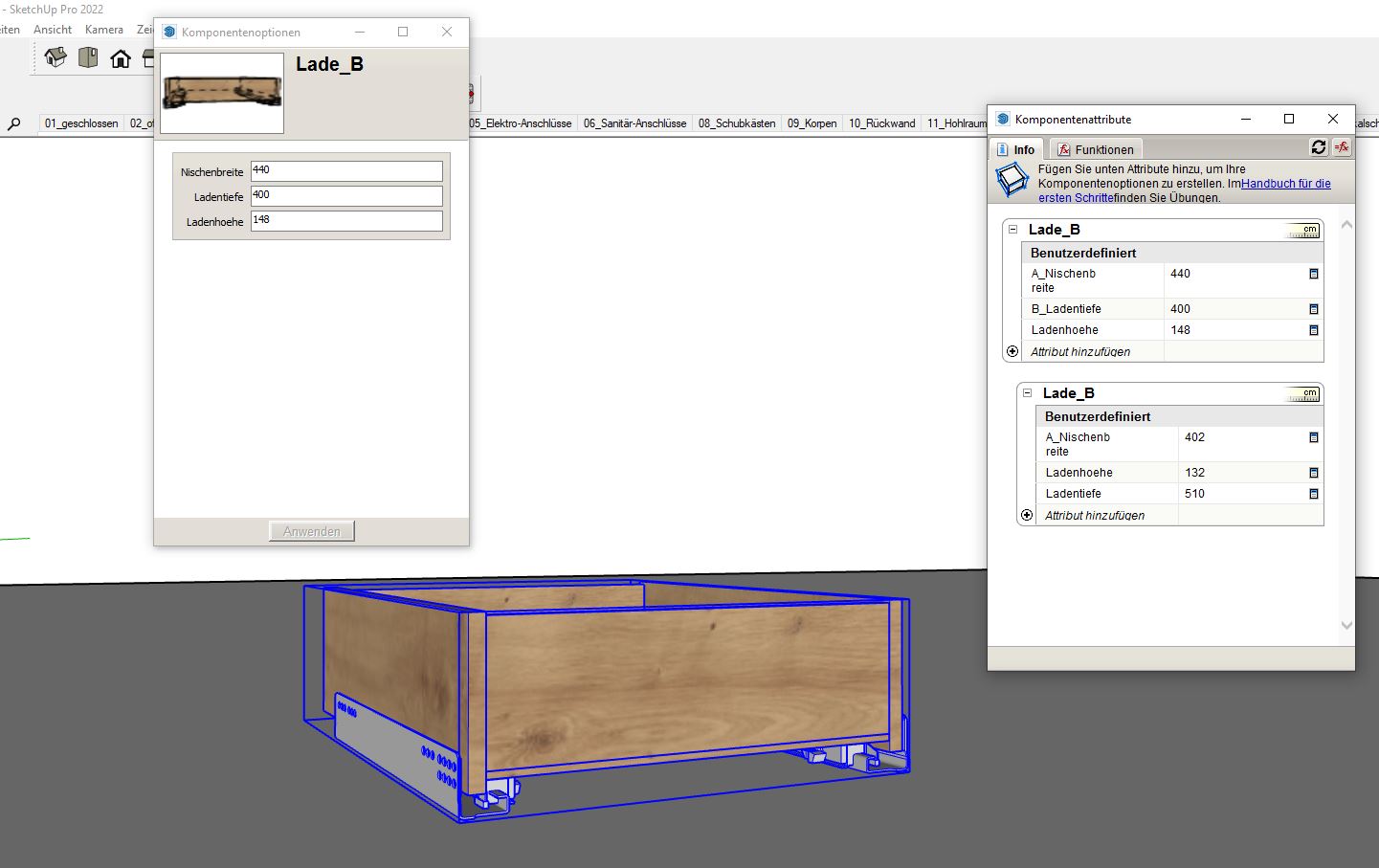Switch to the Funktionen tab
Screen dimensions: 1379x868
pos(1096,149)
